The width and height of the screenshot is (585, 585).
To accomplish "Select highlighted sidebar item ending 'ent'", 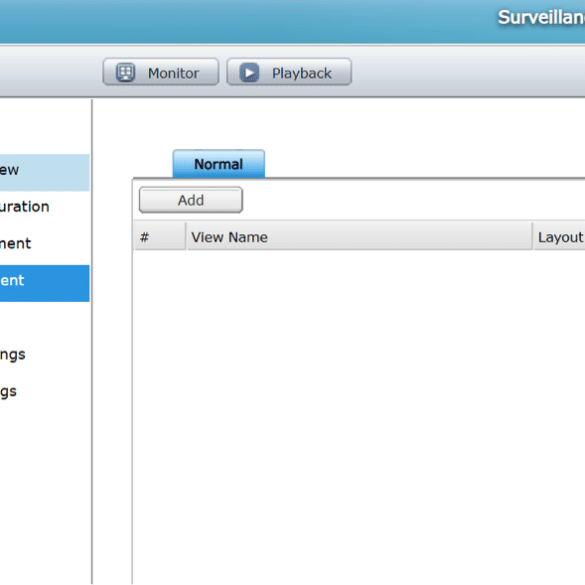I will tap(44, 283).
